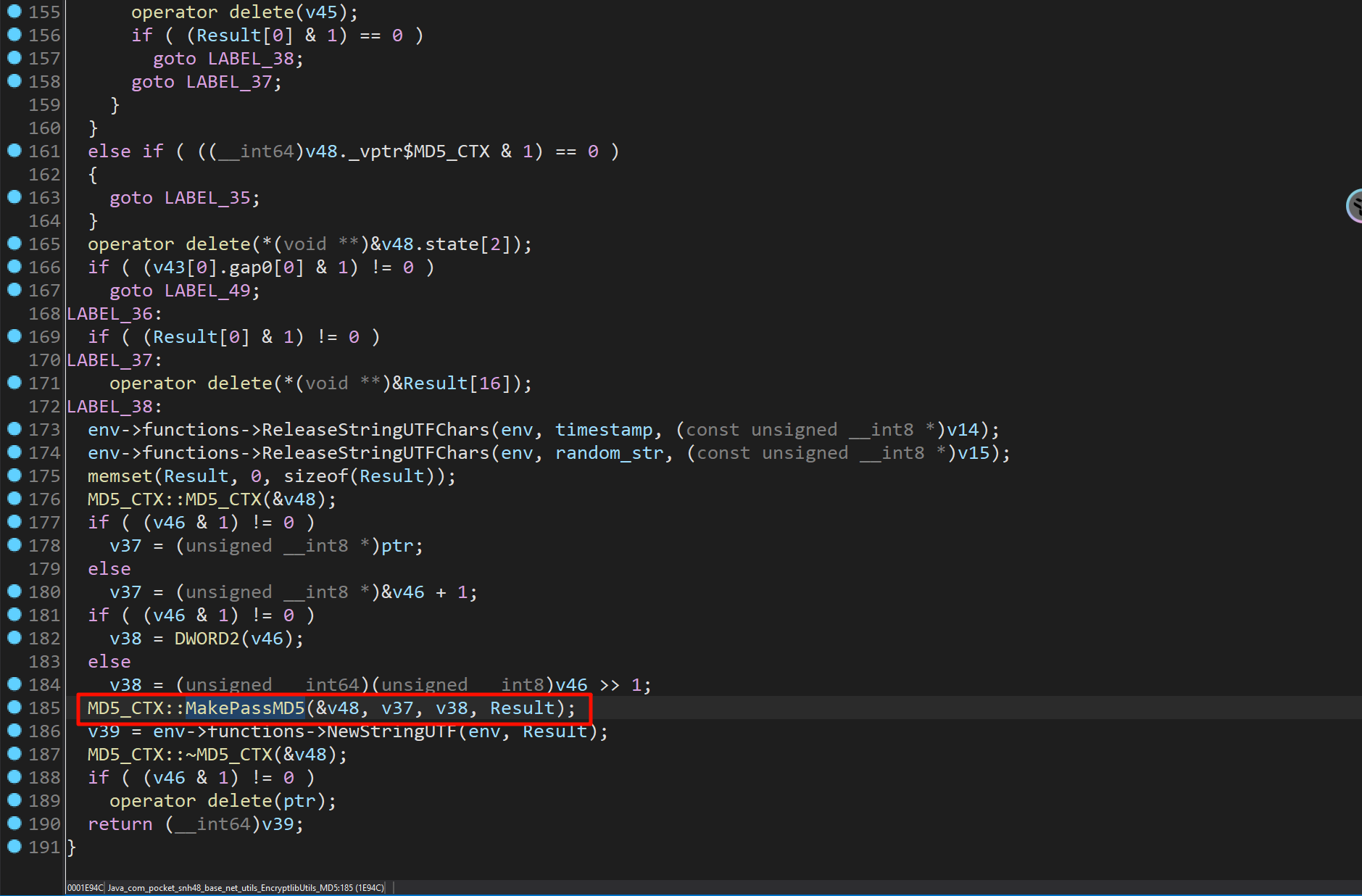This screenshot has height=896, width=1362.
Task: Toggle the breakpoint dot on line 185
Action: point(14,707)
